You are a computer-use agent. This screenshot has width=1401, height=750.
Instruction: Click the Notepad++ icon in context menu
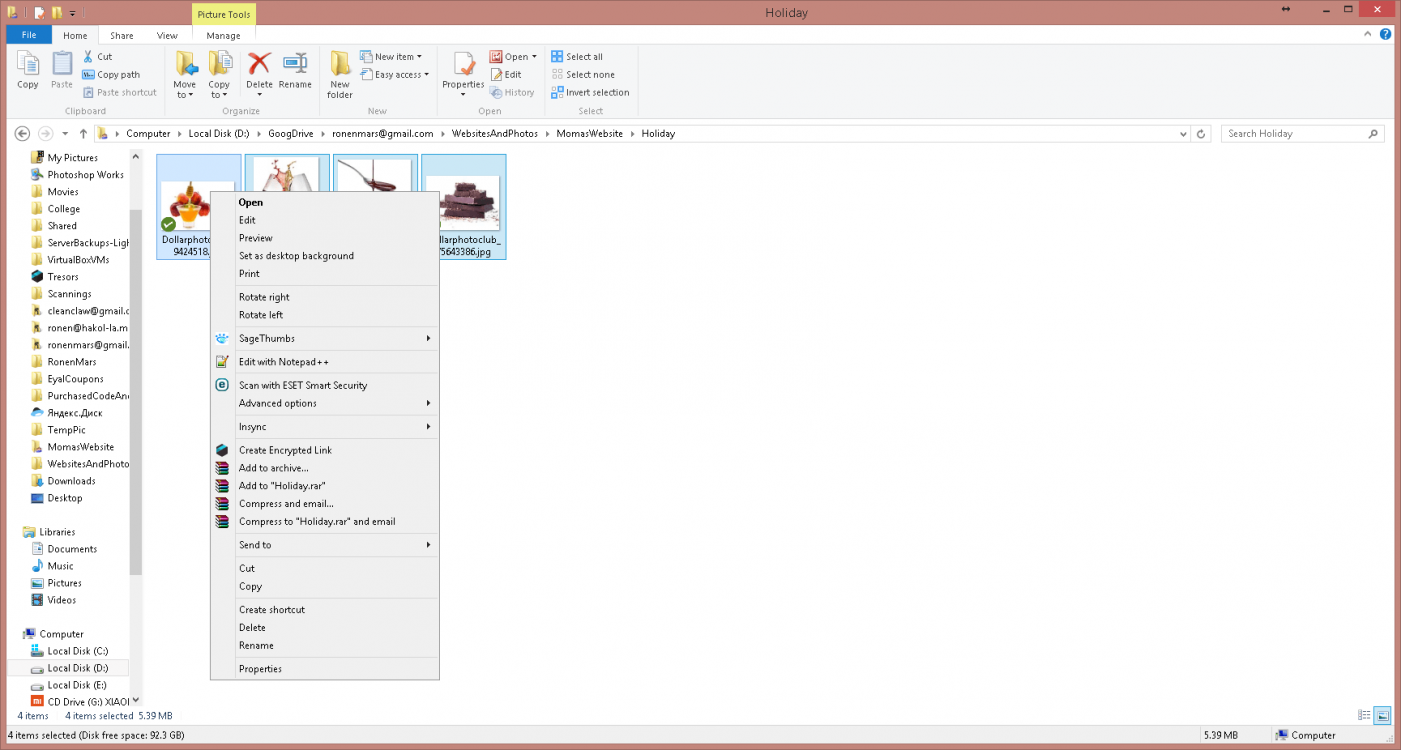pyautogui.click(x=222, y=362)
